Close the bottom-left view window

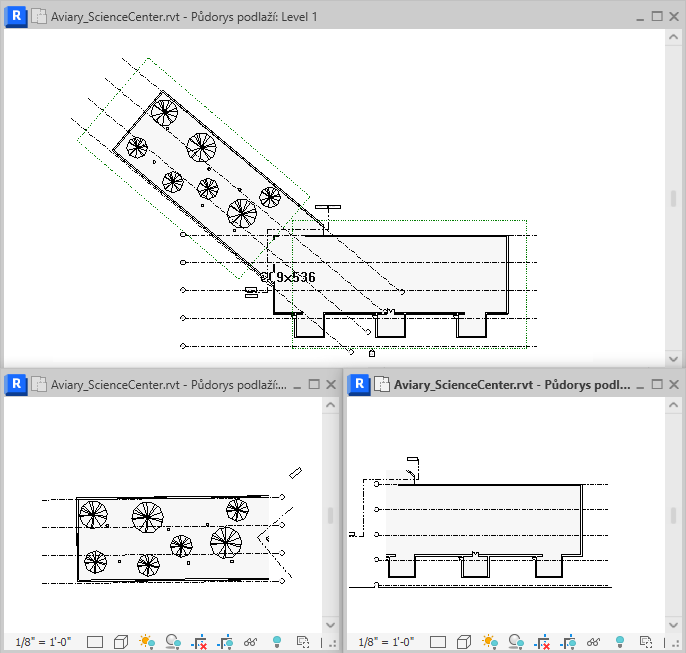[331, 384]
